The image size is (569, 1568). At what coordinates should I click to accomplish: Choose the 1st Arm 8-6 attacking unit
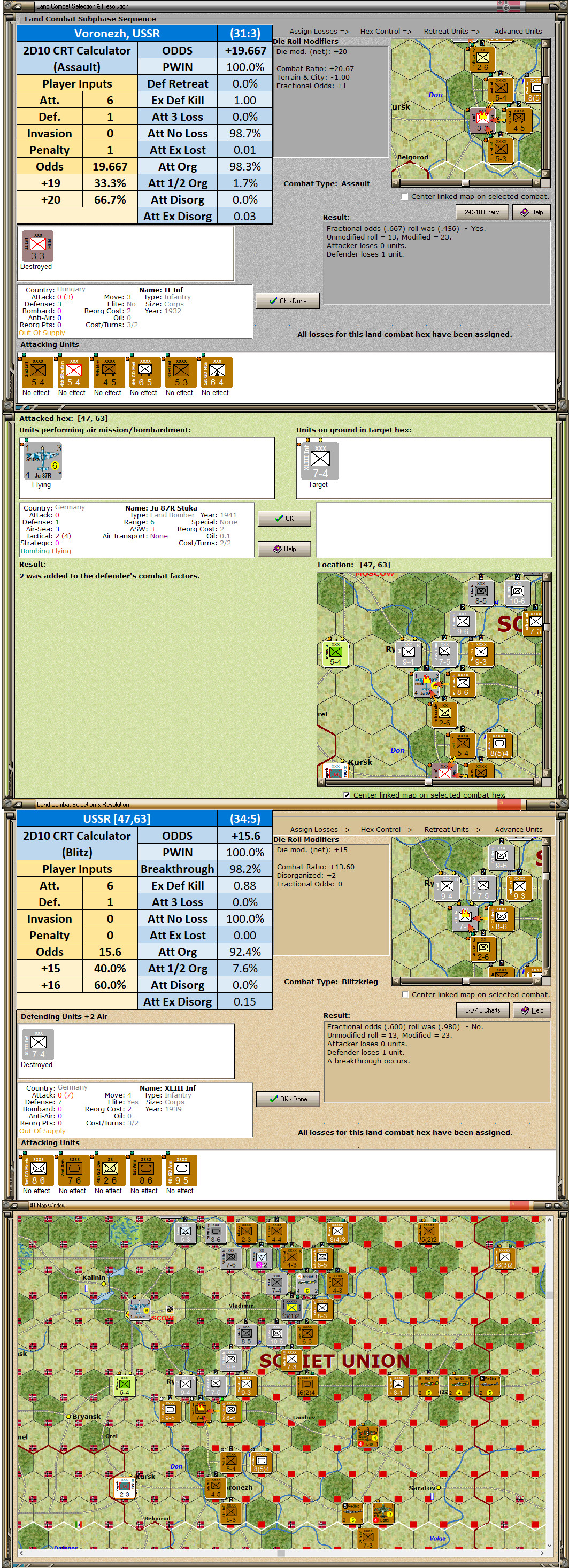point(145,1170)
